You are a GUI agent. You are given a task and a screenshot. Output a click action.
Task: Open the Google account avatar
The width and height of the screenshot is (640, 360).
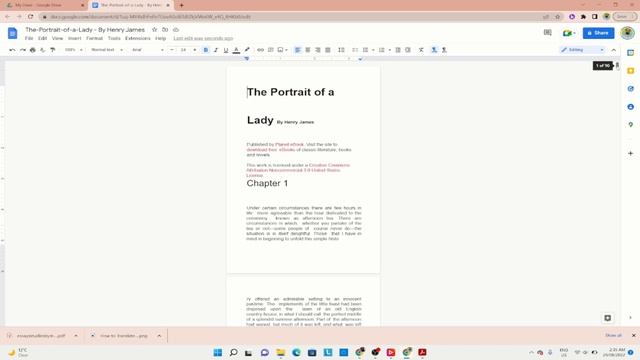click(627, 33)
